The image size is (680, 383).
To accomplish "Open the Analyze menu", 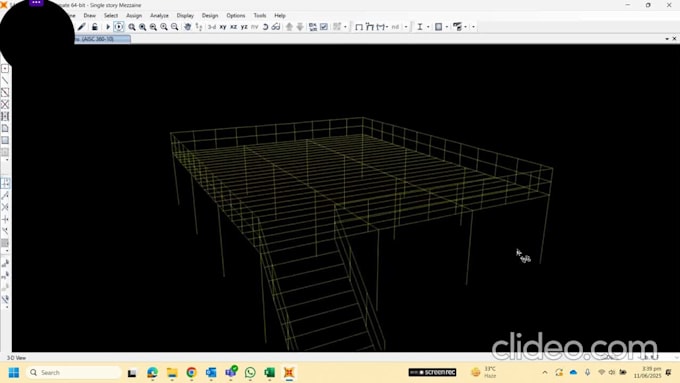I will (159, 15).
